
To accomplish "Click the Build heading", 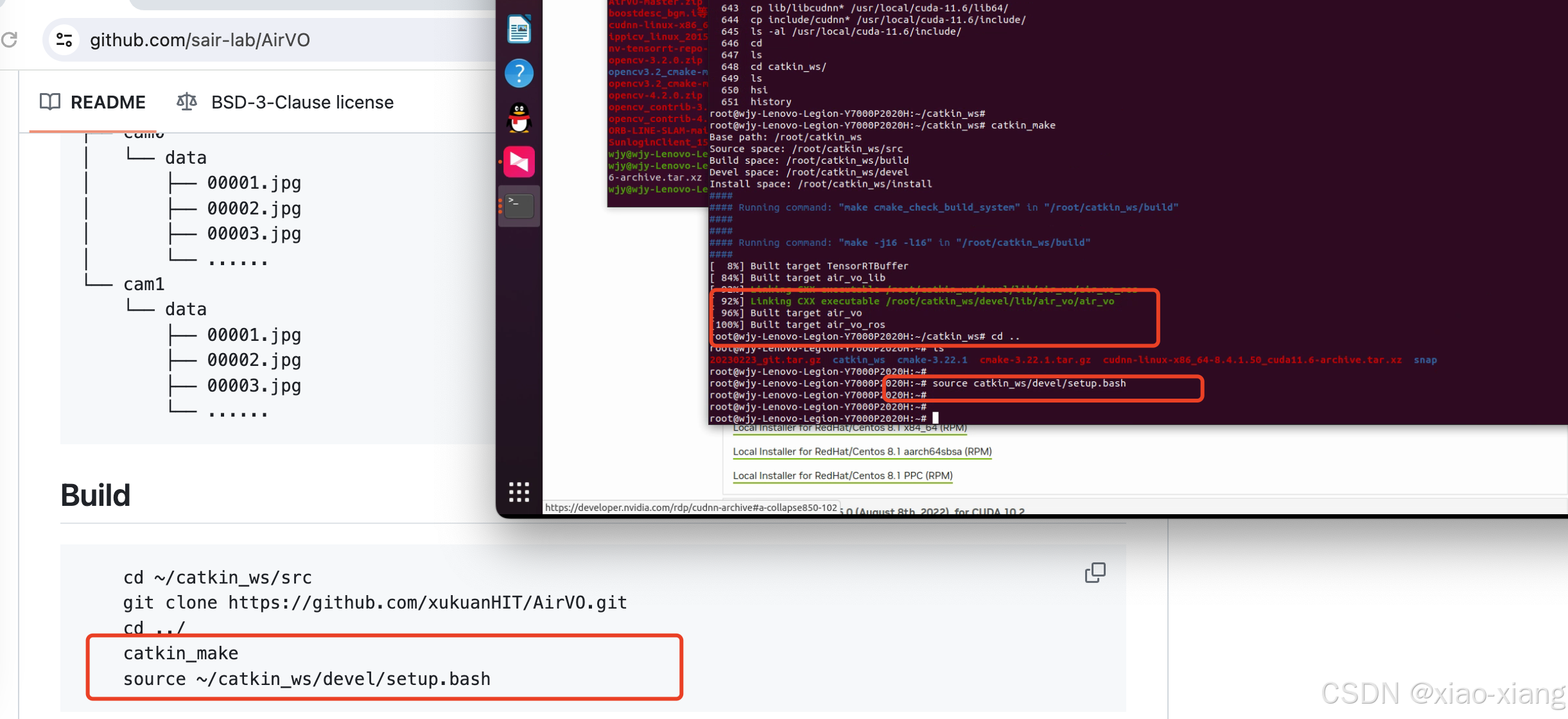I will (95, 495).
